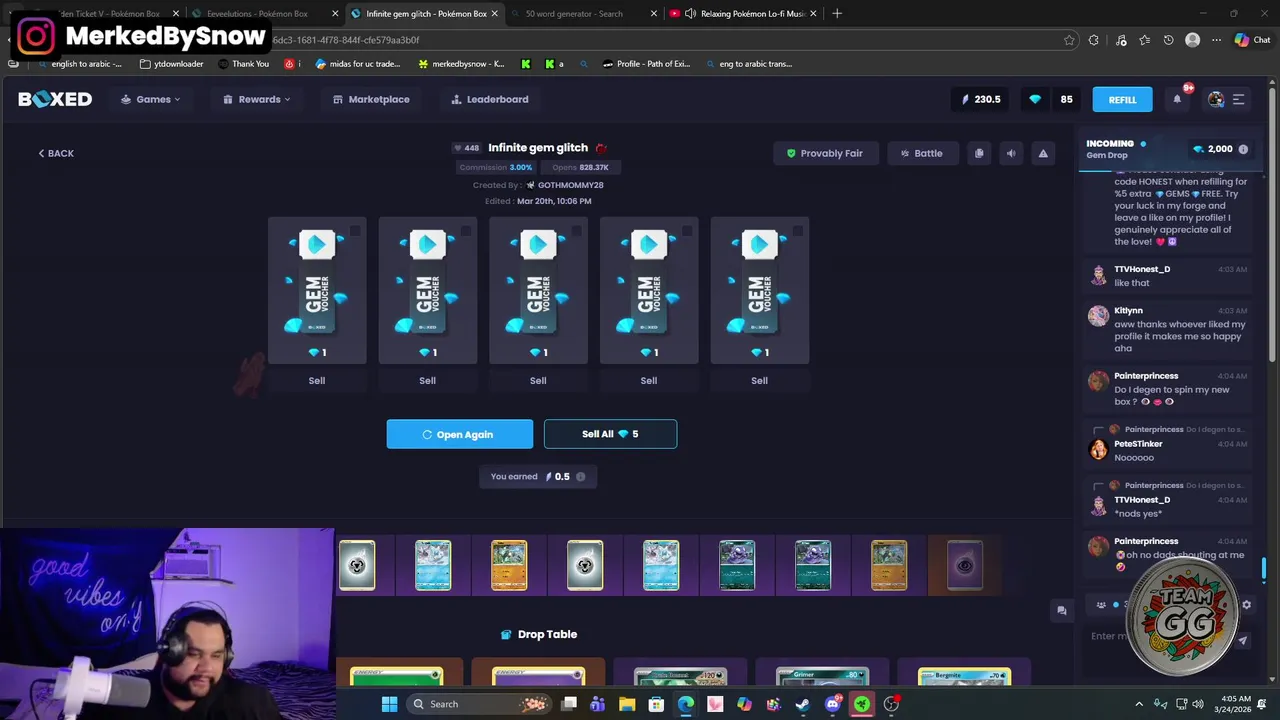
Task: Open creator GOTHMOMMY28 profile link
Action: click(570, 185)
